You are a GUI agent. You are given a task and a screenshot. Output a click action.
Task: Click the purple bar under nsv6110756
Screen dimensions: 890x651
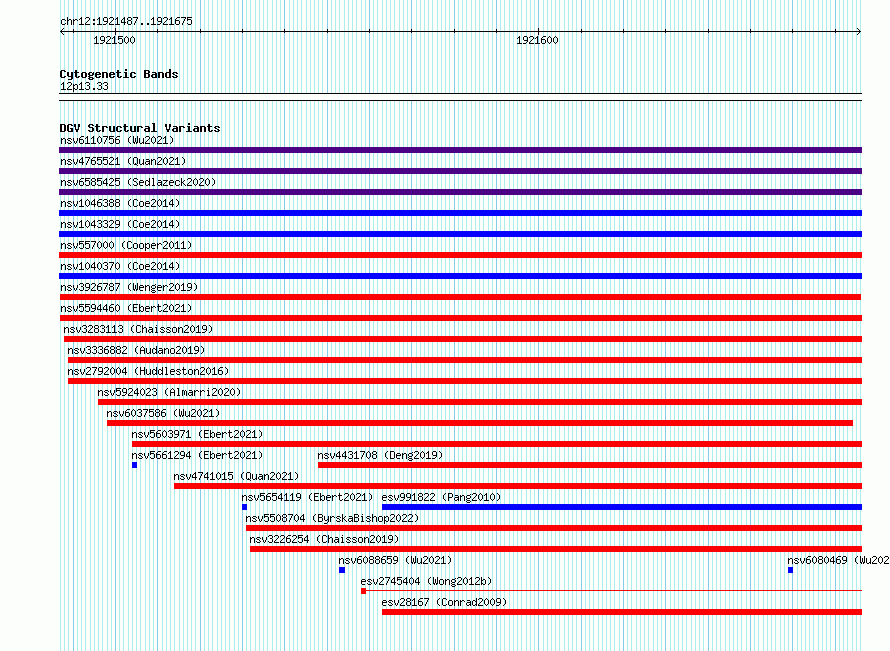[x=460, y=150]
